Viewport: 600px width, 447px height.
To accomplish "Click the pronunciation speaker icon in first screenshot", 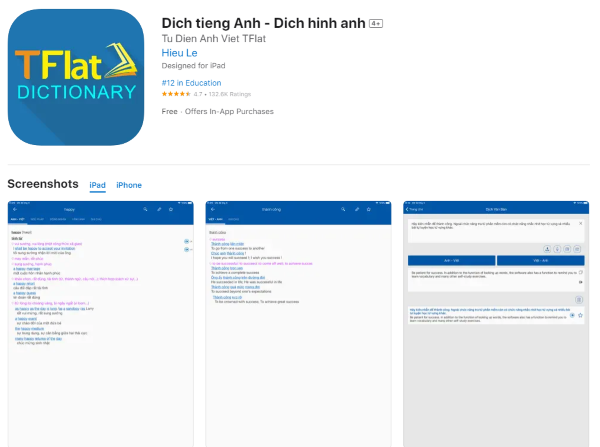I will [186, 242].
